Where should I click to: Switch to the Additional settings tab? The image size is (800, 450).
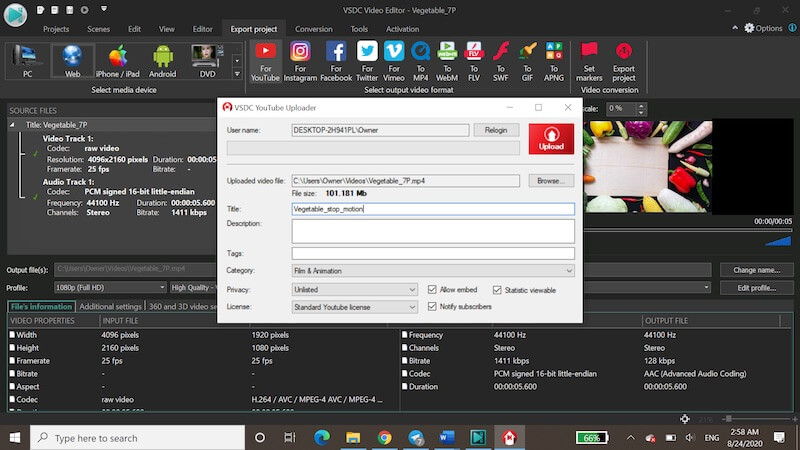click(x=110, y=306)
